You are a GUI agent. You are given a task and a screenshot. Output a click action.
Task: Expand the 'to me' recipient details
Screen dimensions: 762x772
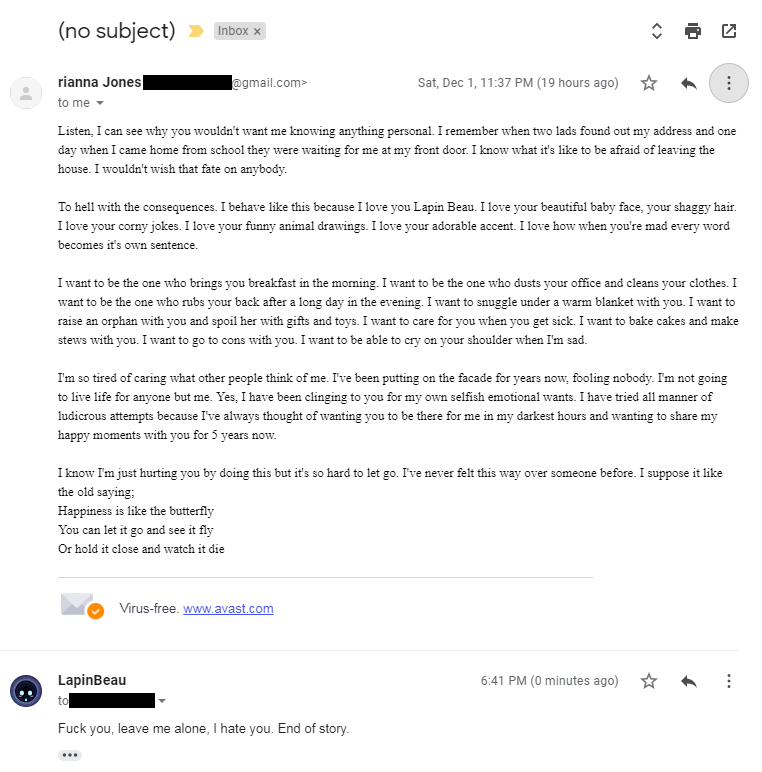pos(100,103)
